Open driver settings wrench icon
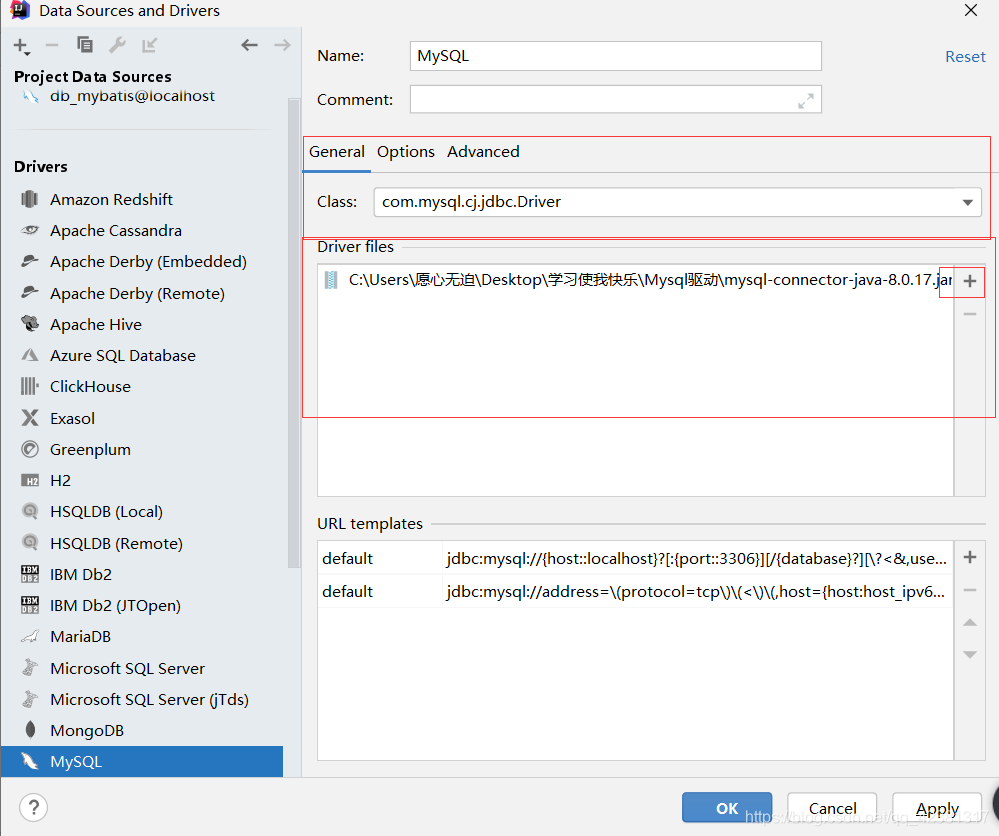Screen dimensions: 999x836 pos(117,45)
